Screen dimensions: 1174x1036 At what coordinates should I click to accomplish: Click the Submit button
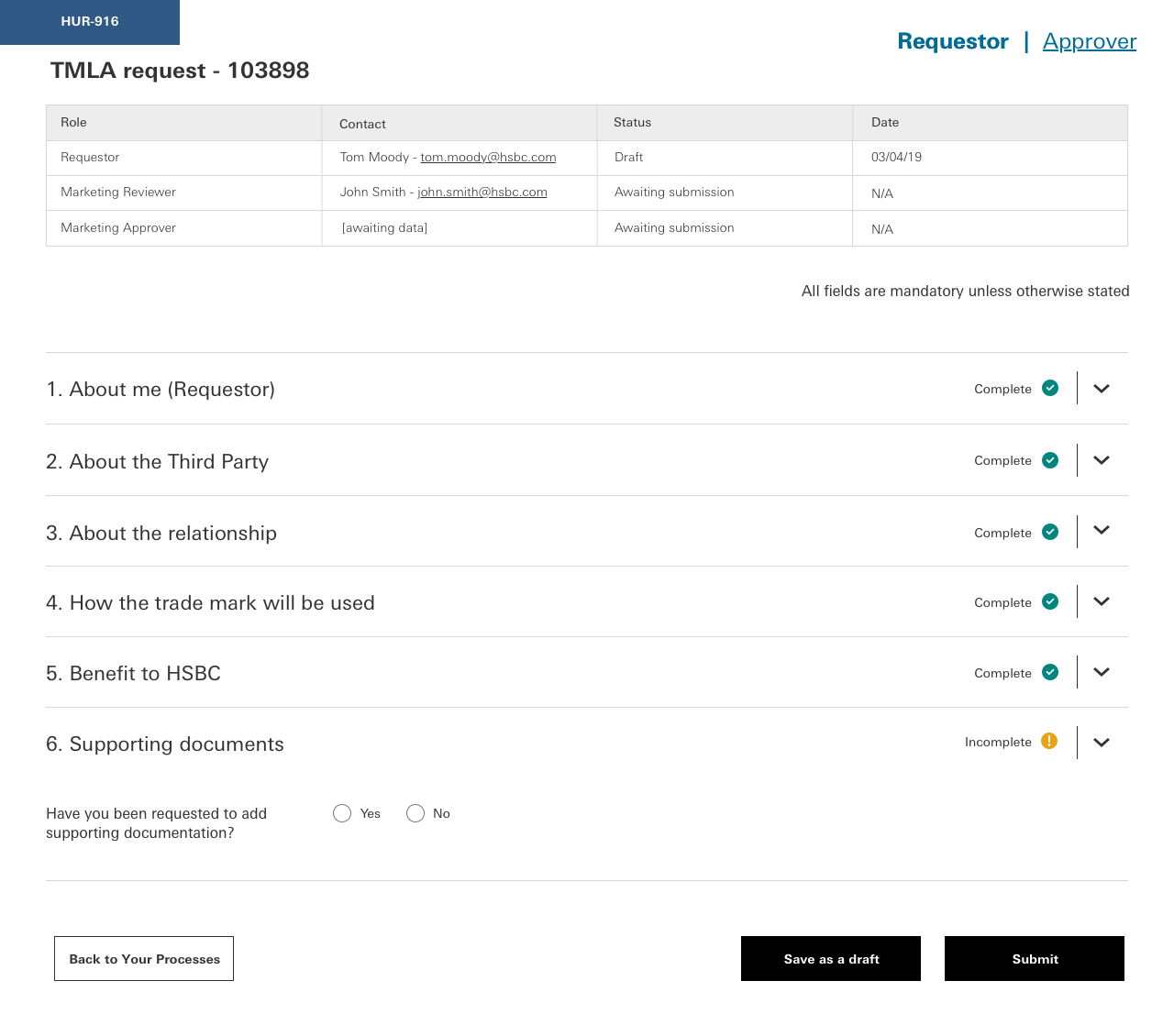(1034, 959)
